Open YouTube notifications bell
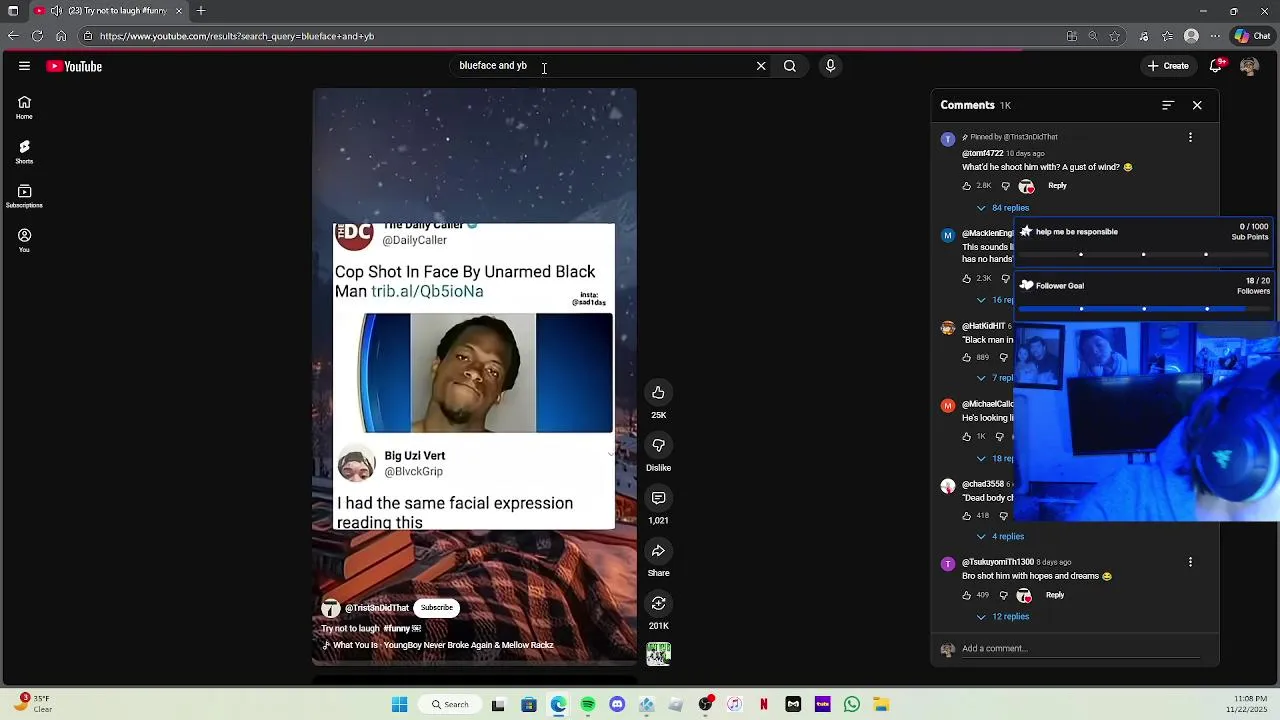 [x=1217, y=66]
